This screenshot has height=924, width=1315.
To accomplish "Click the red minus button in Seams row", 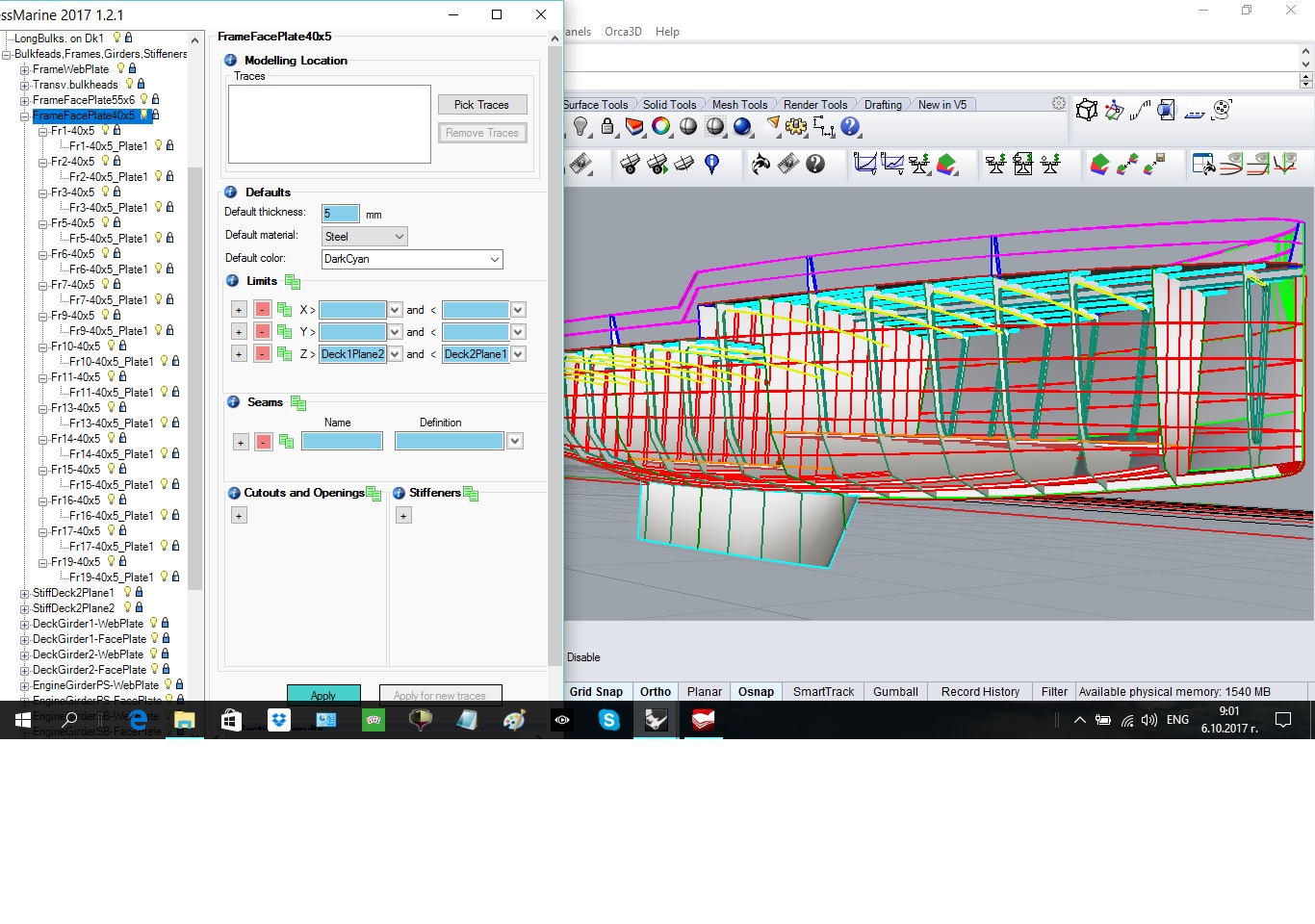I will [263, 442].
